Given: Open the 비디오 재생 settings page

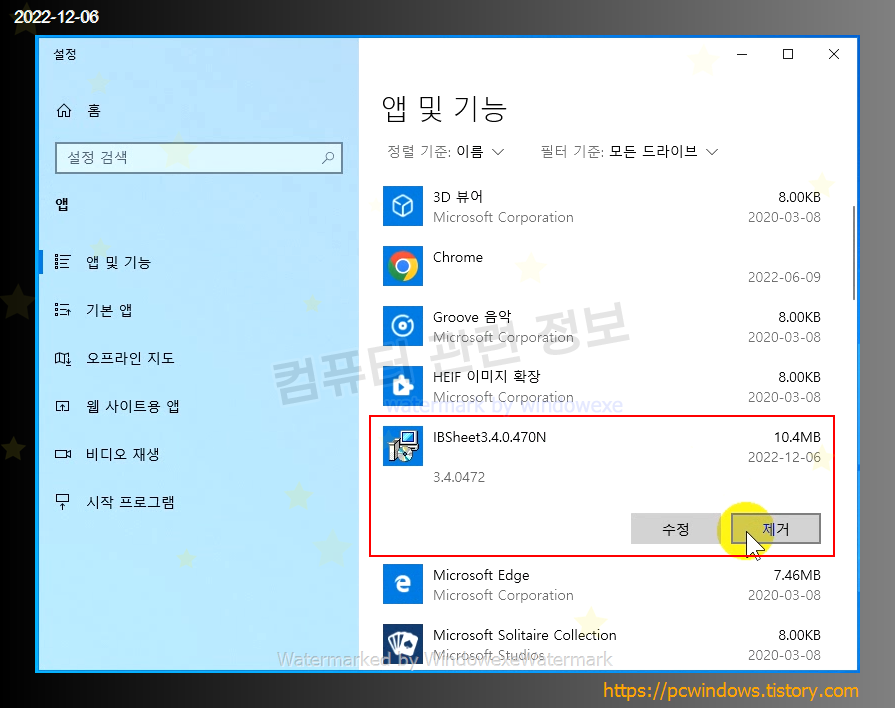Looking at the screenshot, I should point(122,454).
